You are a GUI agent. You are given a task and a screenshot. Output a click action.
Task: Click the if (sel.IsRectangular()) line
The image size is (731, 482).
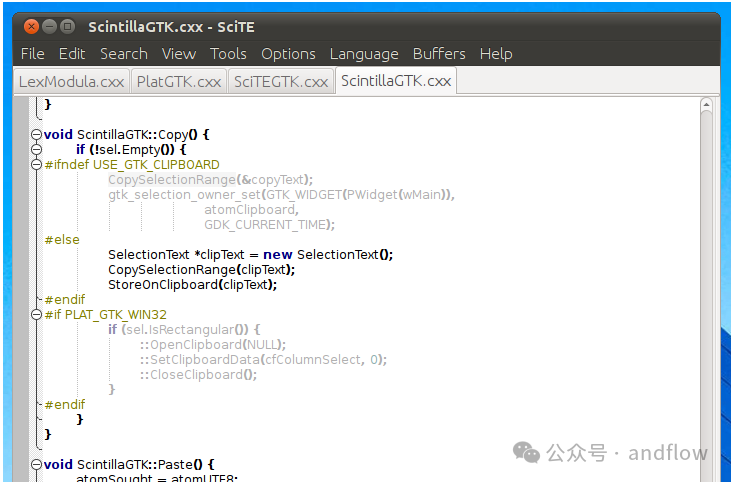click(184, 330)
